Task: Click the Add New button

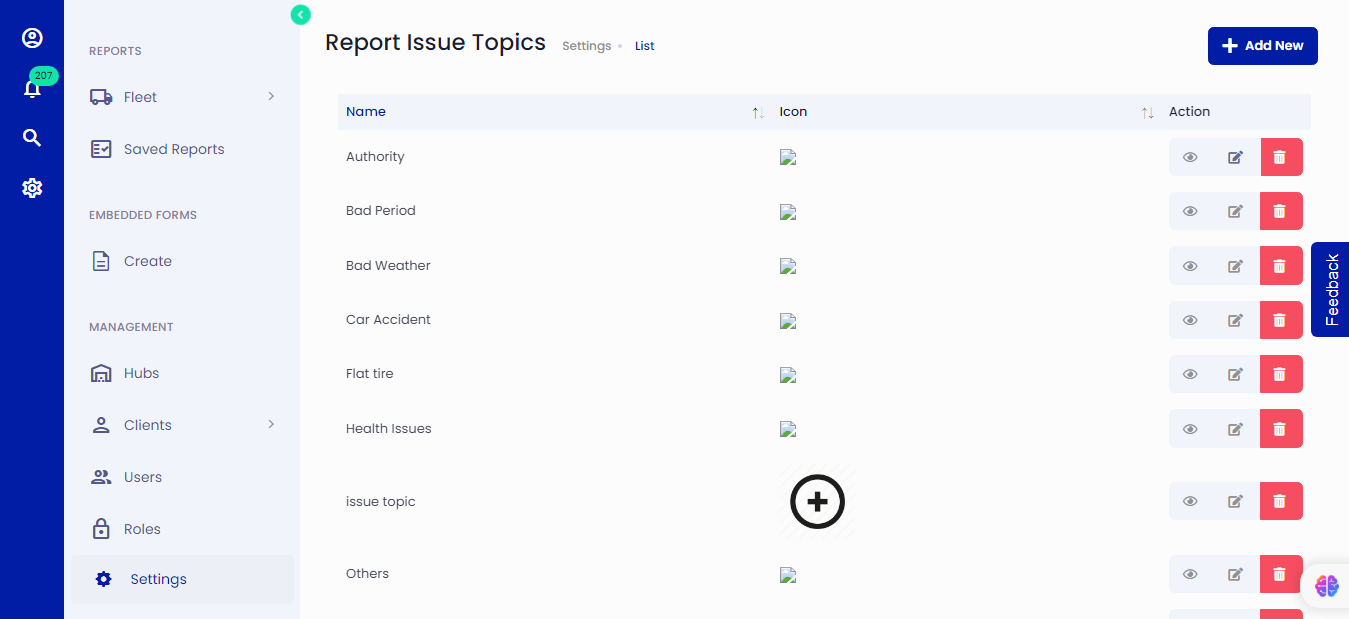Action: [1262, 45]
